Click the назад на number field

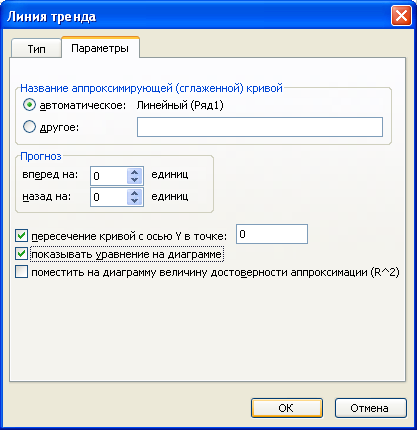point(109,197)
